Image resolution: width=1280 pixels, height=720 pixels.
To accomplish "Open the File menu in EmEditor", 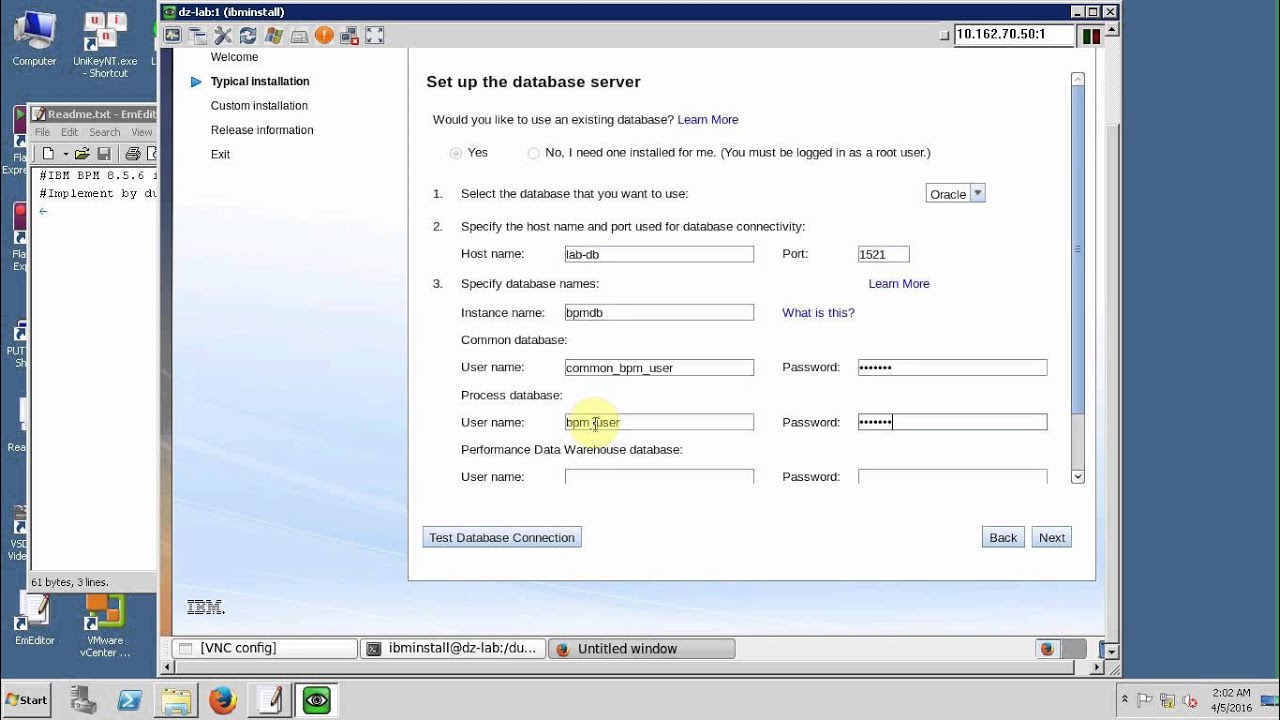I will [x=42, y=132].
